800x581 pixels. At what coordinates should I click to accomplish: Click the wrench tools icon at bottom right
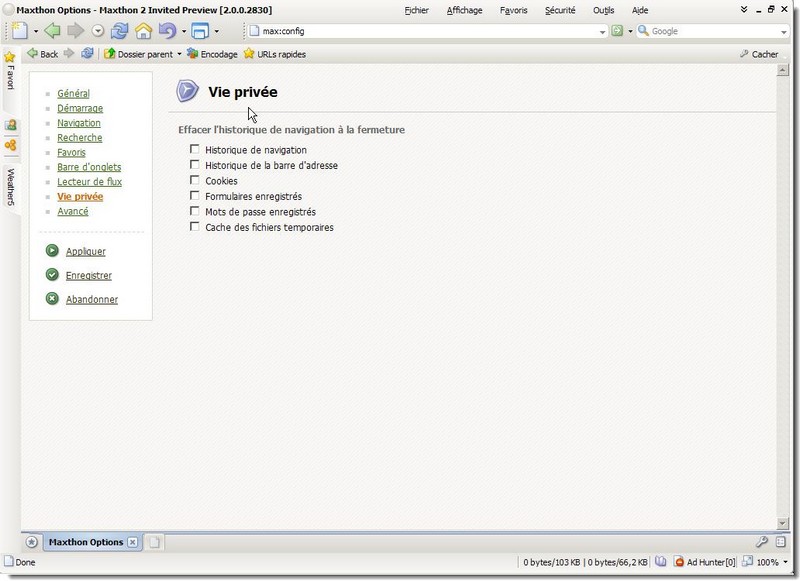[x=762, y=542]
